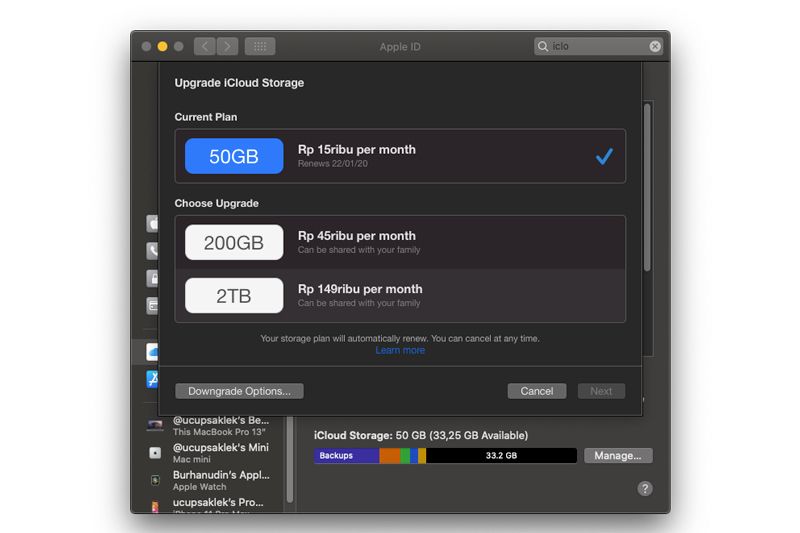Click the MacBook Pro device icon
Screen dimensions: 800x533
155,425
